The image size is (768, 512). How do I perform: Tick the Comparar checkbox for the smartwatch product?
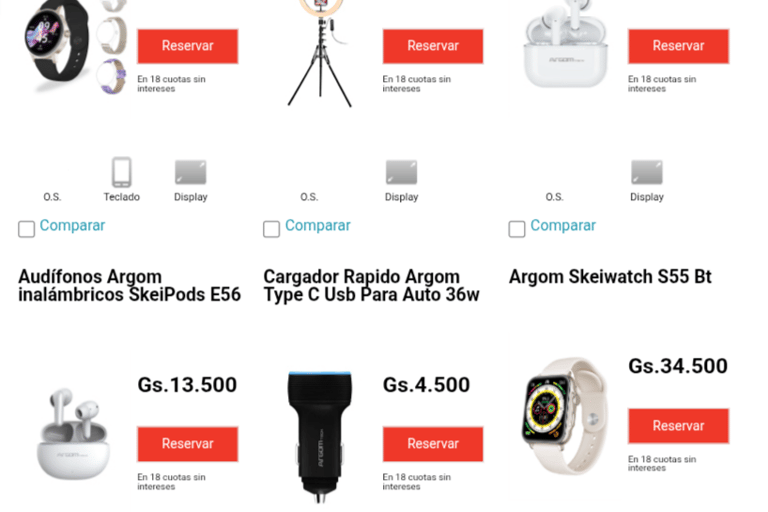[x=26, y=229]
